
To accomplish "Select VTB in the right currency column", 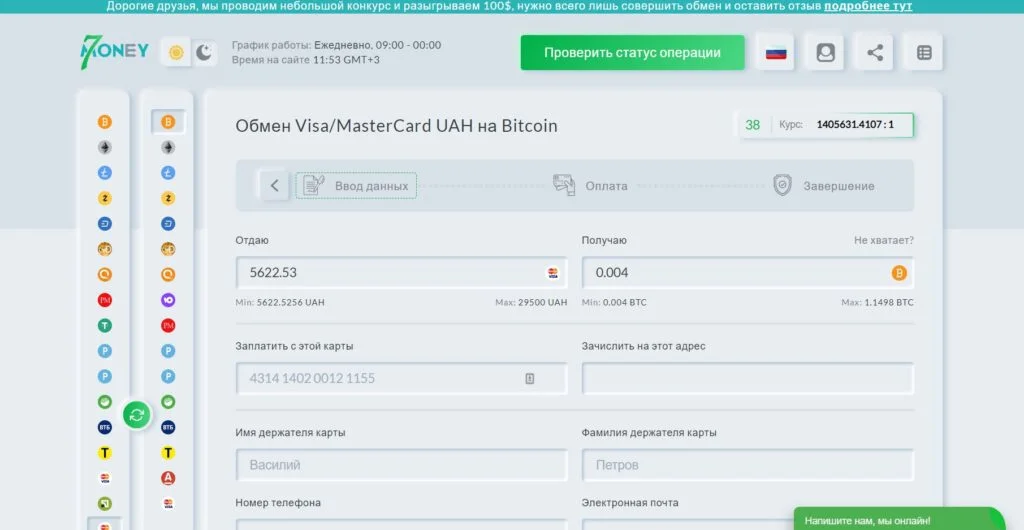I will 168,428.
